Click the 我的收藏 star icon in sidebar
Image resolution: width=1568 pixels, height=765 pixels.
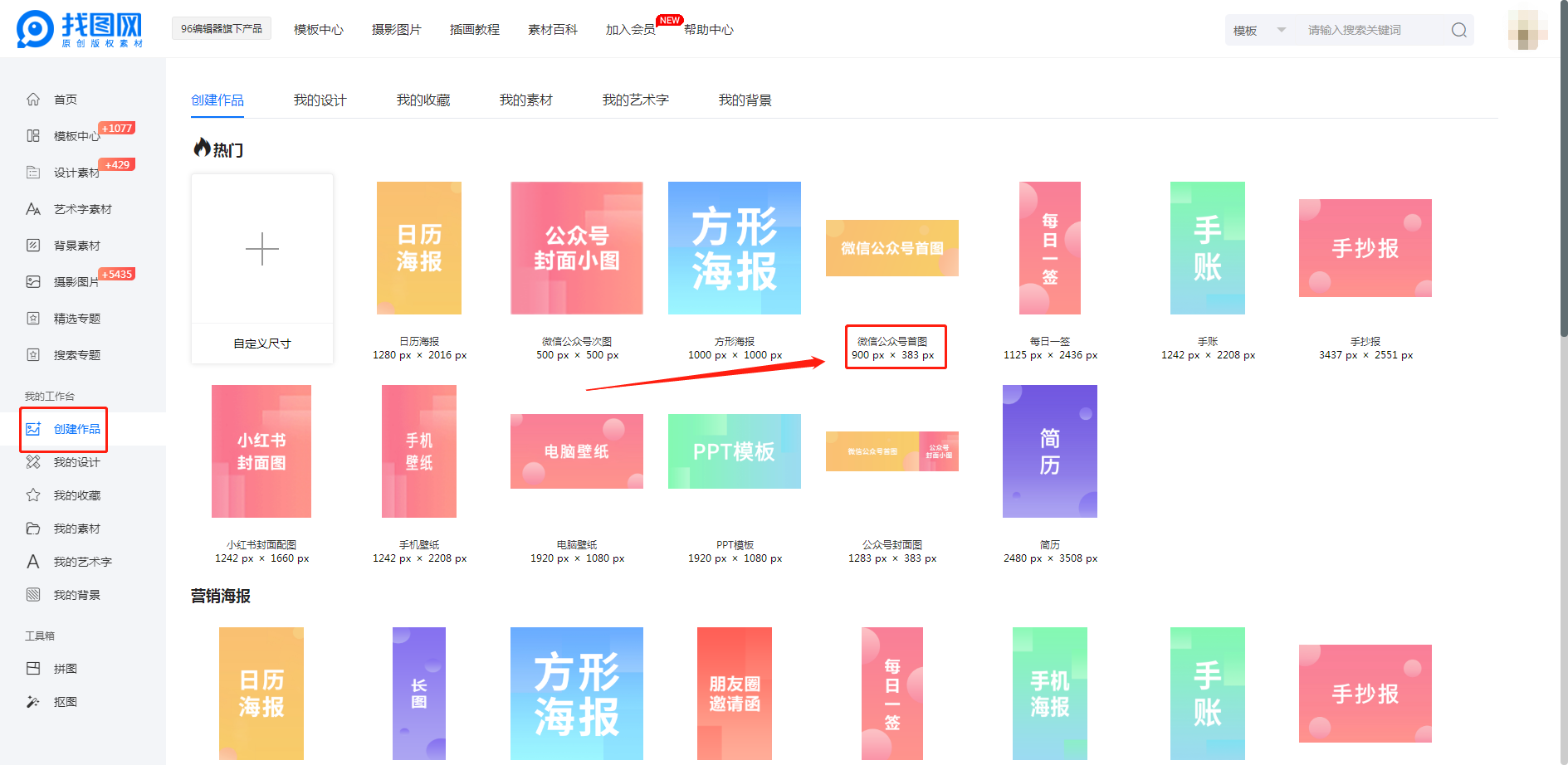click(33, 495)
